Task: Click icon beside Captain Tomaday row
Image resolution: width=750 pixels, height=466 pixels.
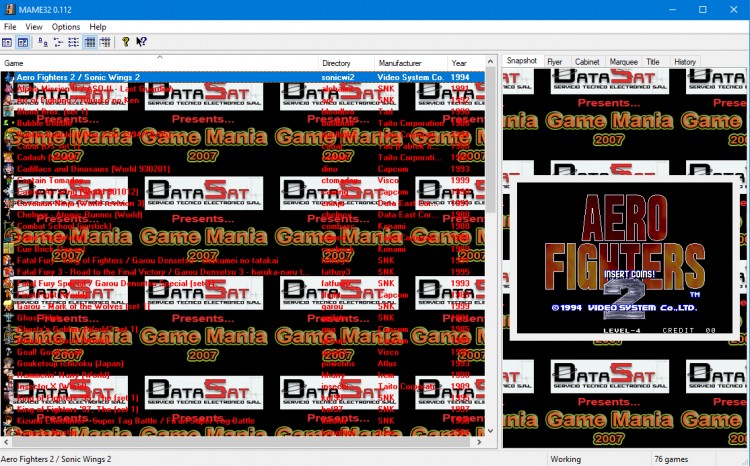Action: click(9, 180)
